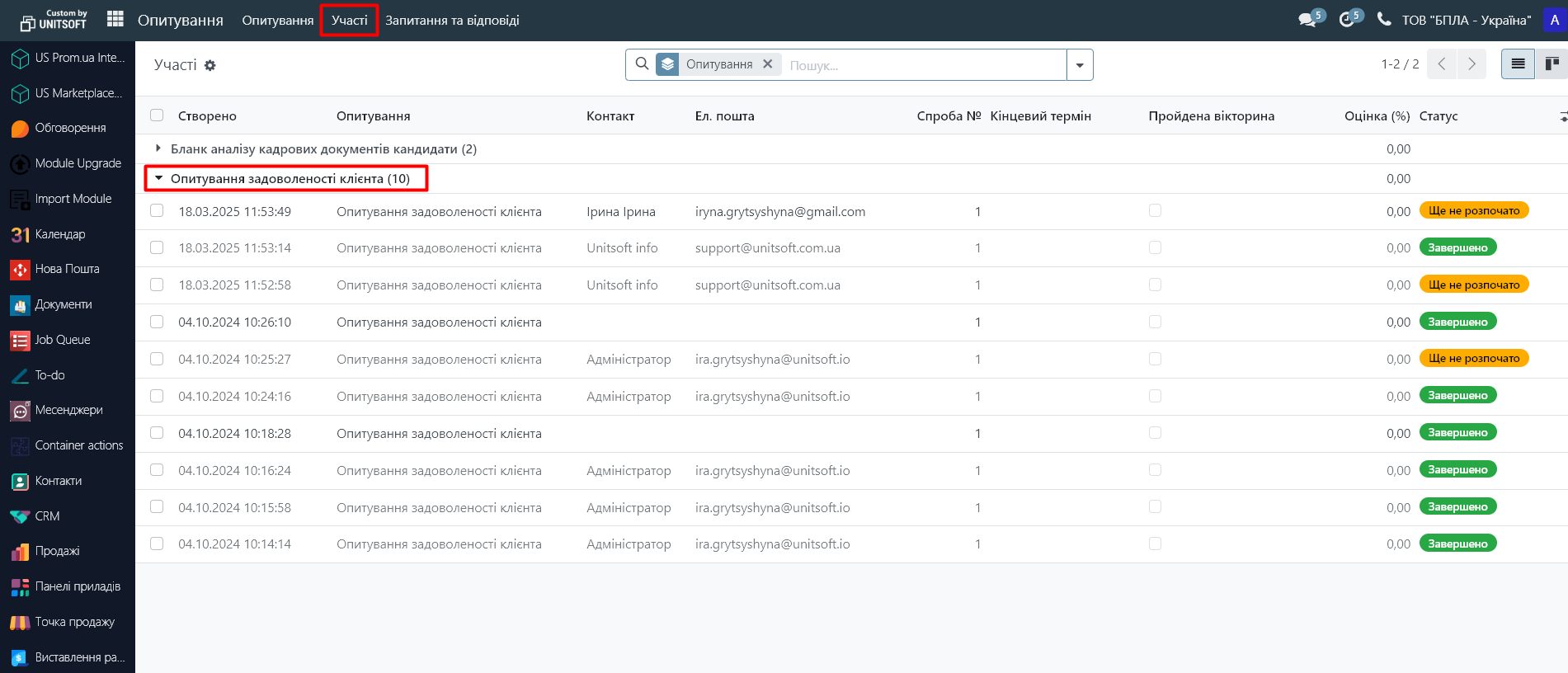
Task: Go to next page of records
Action: tap(1471, 64)
